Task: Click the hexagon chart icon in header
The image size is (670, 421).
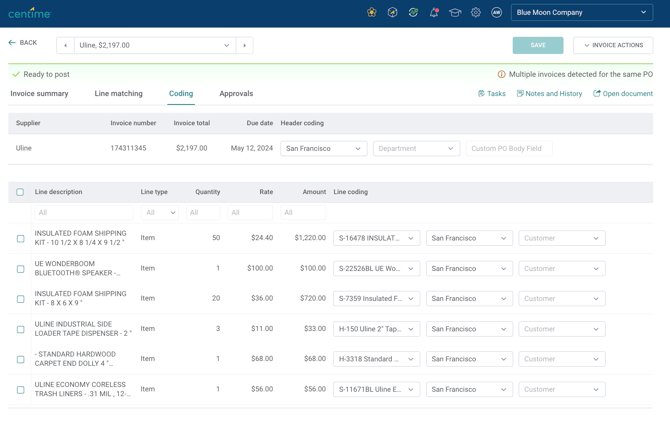Action: 392,13
